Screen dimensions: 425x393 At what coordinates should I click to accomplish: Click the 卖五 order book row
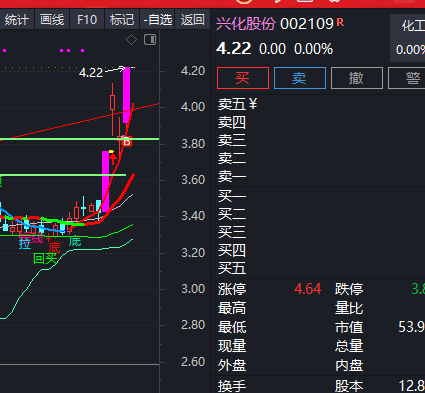[318, 104]
